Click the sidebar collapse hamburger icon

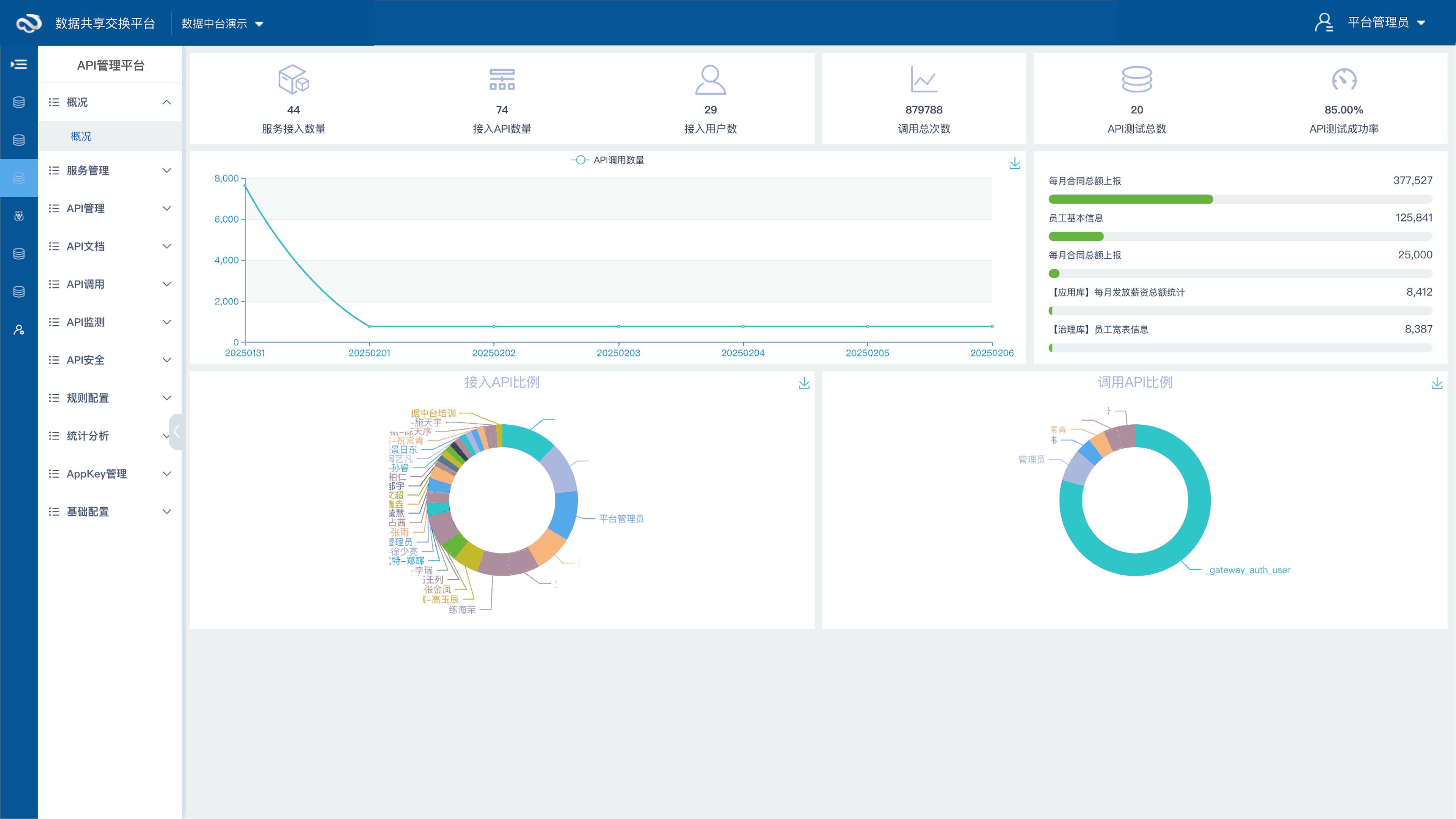point(19,64)
